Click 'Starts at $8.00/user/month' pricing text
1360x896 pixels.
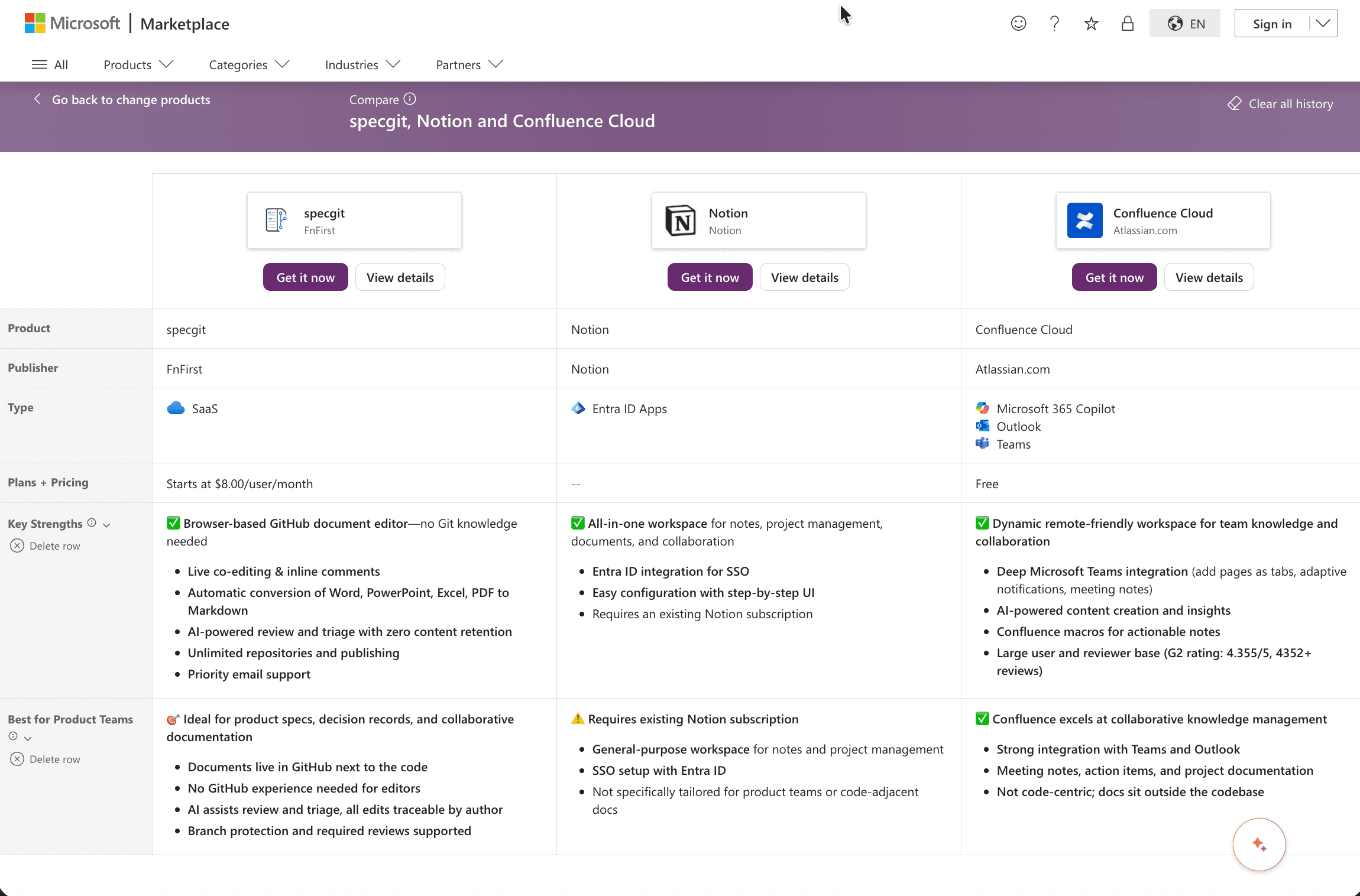coord(239,483)
